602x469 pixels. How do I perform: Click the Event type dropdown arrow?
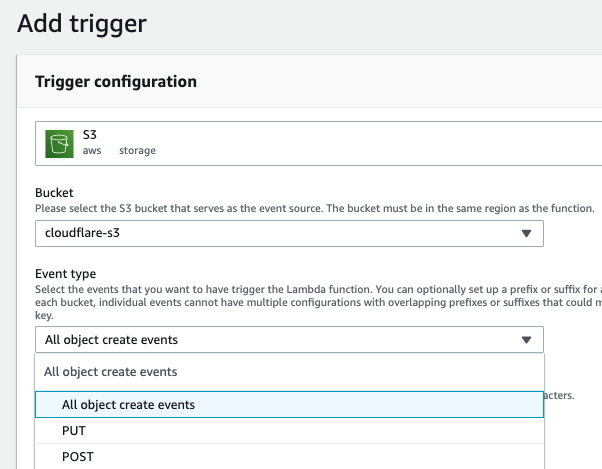[526, 339]
